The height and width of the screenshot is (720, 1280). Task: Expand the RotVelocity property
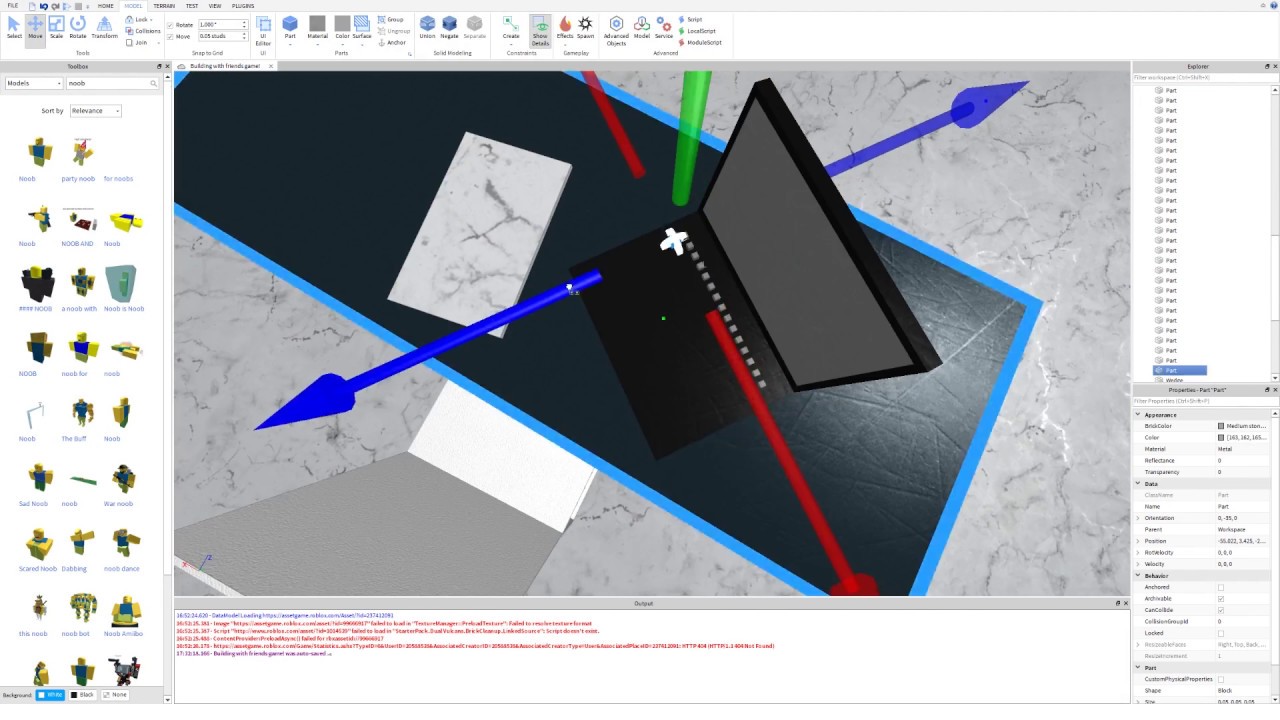pos(1138,553)
